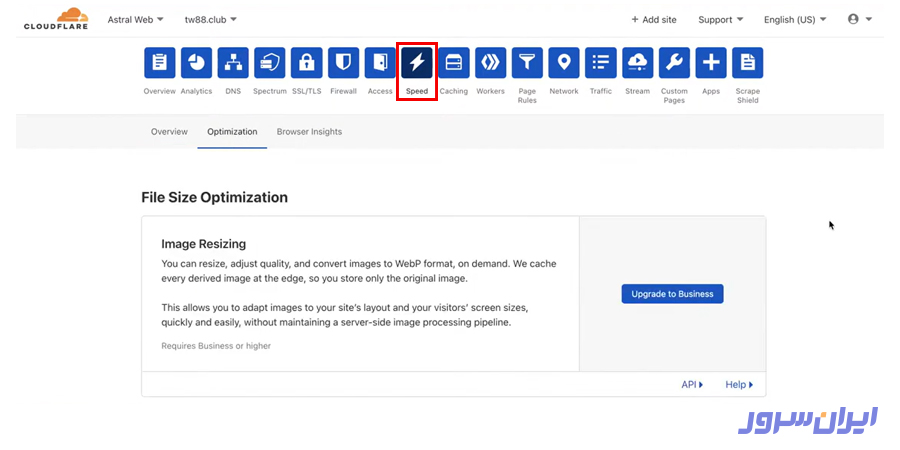Expand the Astral Web account dropdown
This screenshot has width=900, height=450.
point(137,19)
